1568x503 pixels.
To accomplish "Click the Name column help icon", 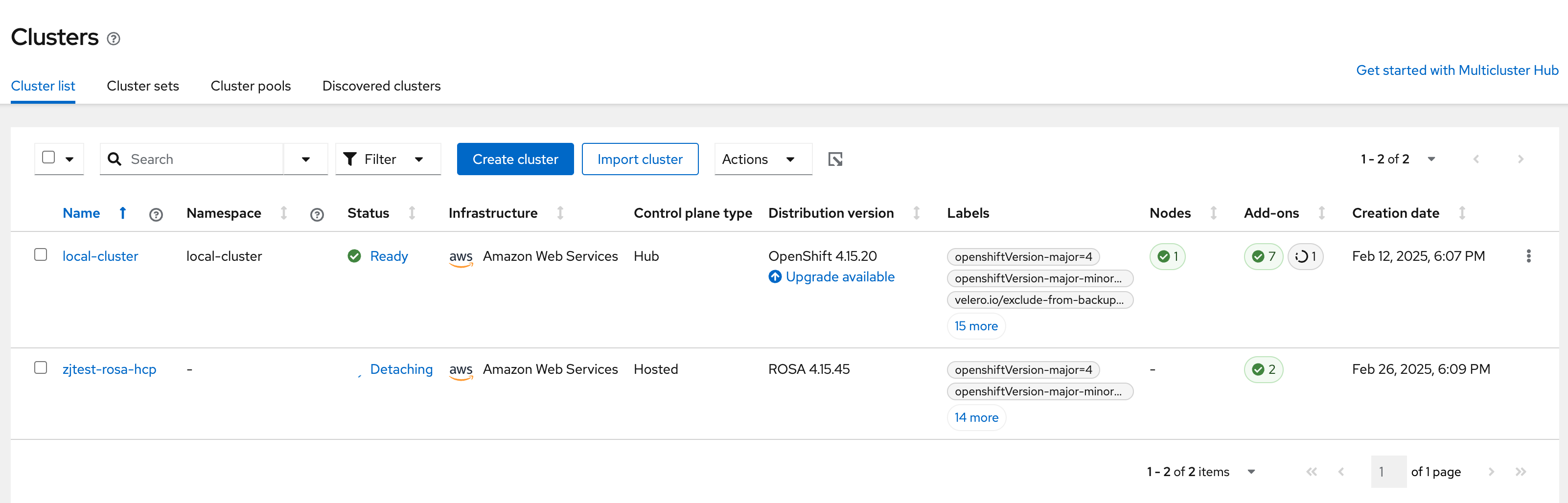I will (x=156, y=214).
